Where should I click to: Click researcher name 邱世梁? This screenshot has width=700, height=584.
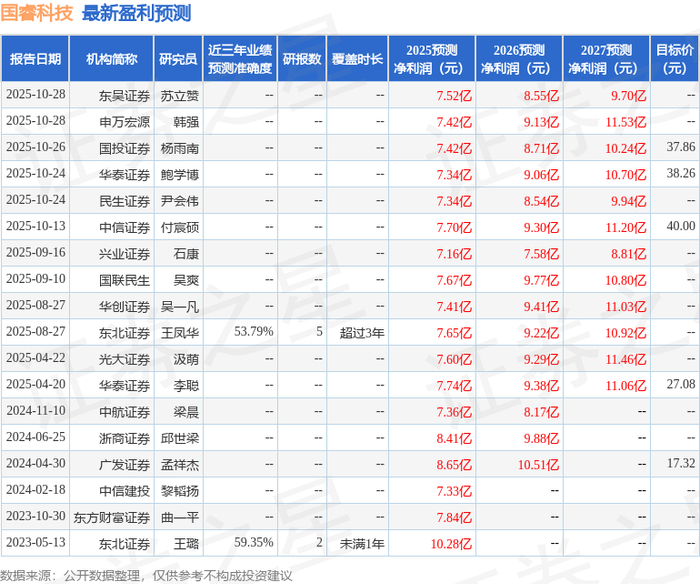179,438
